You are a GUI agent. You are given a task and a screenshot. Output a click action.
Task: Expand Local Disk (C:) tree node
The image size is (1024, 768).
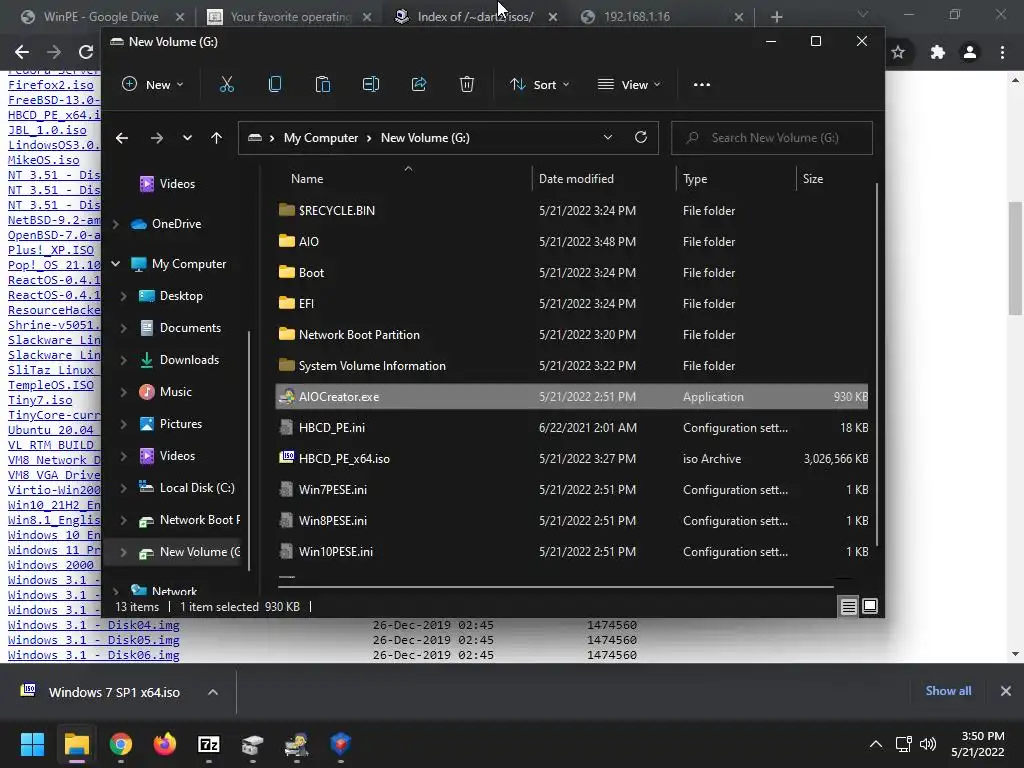tap(123, 488)
